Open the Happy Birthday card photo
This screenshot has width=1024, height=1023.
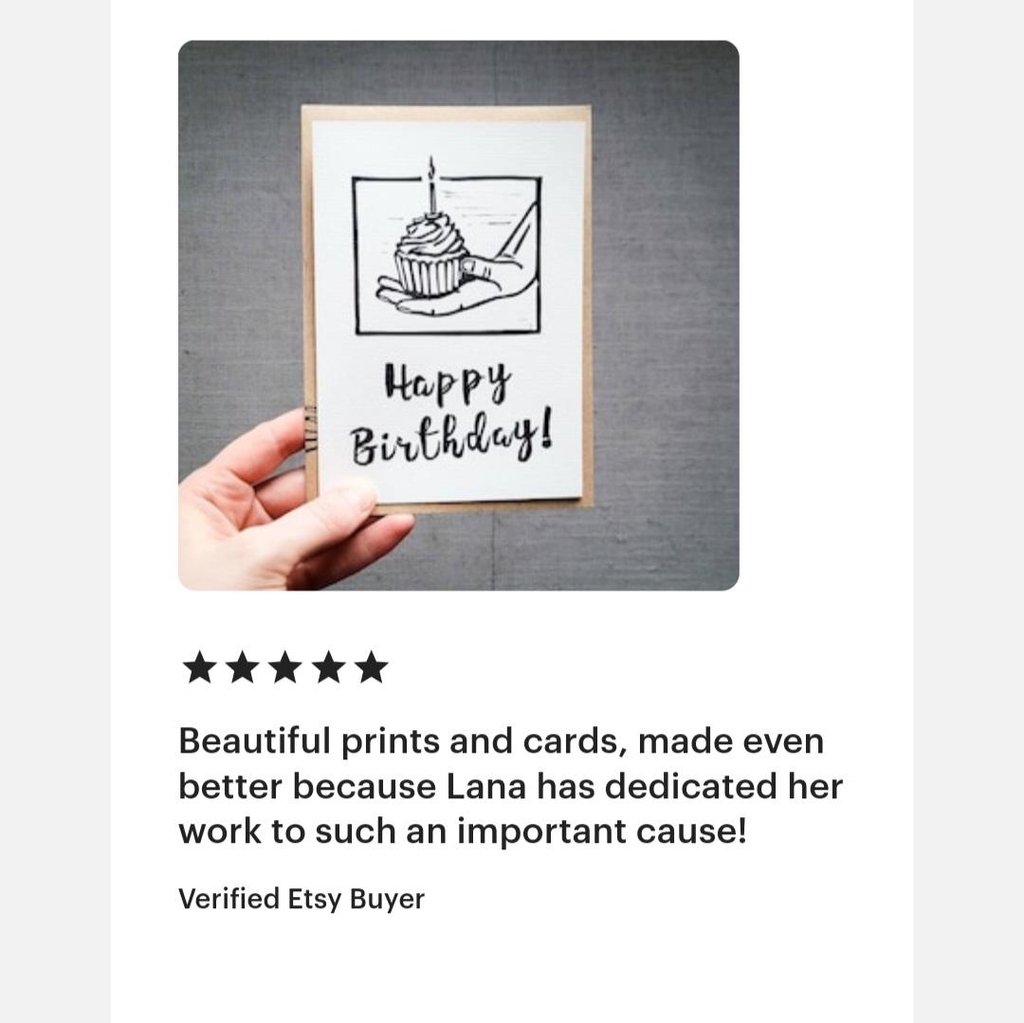pos(458,316)
